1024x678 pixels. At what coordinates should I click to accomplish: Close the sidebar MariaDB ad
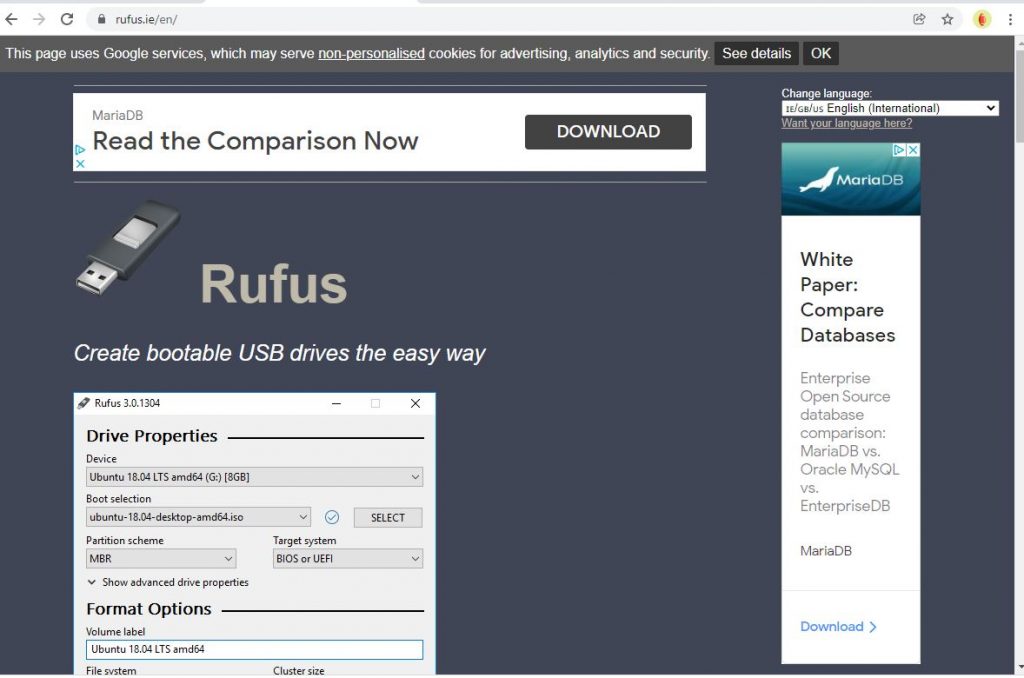tap(913, 150)
